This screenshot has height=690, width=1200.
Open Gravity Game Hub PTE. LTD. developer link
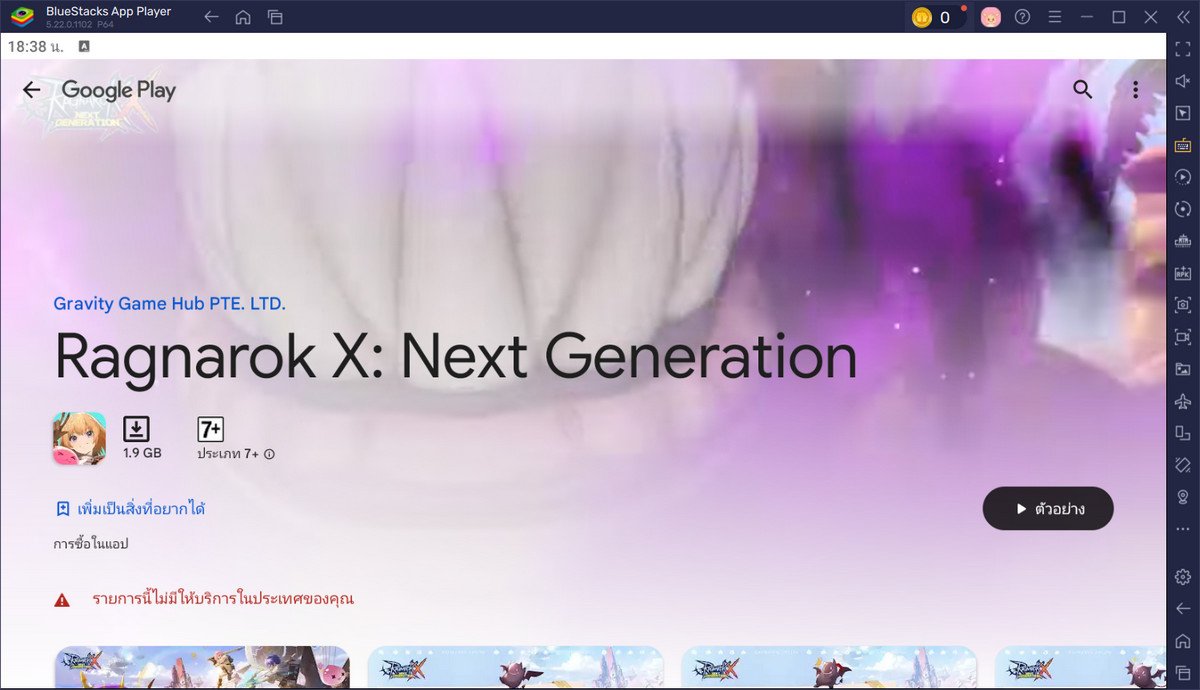pos(169,304)
